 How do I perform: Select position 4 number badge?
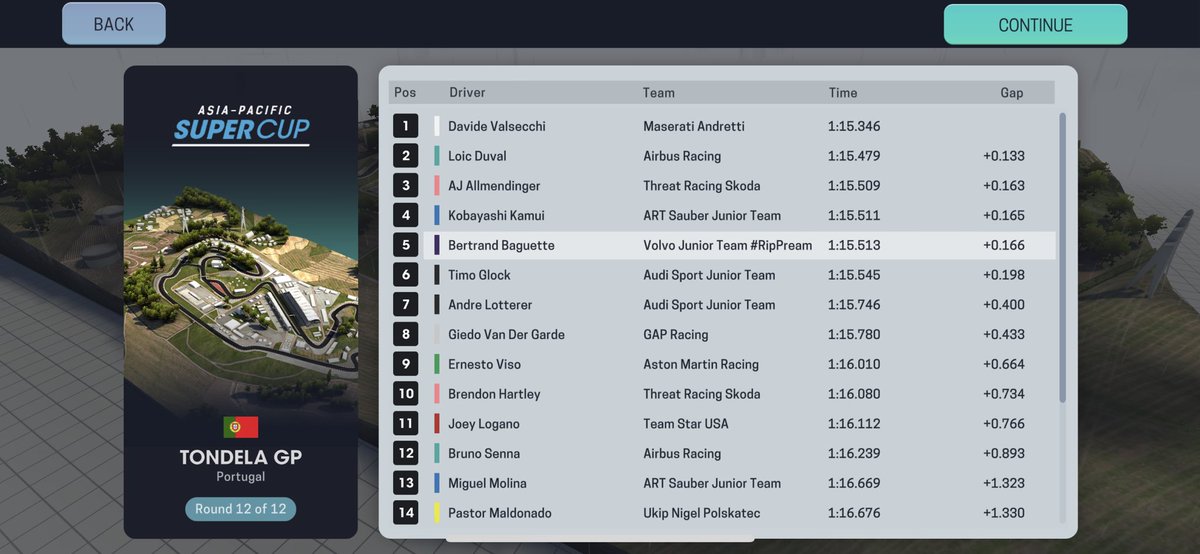click(x=406, y=215)
